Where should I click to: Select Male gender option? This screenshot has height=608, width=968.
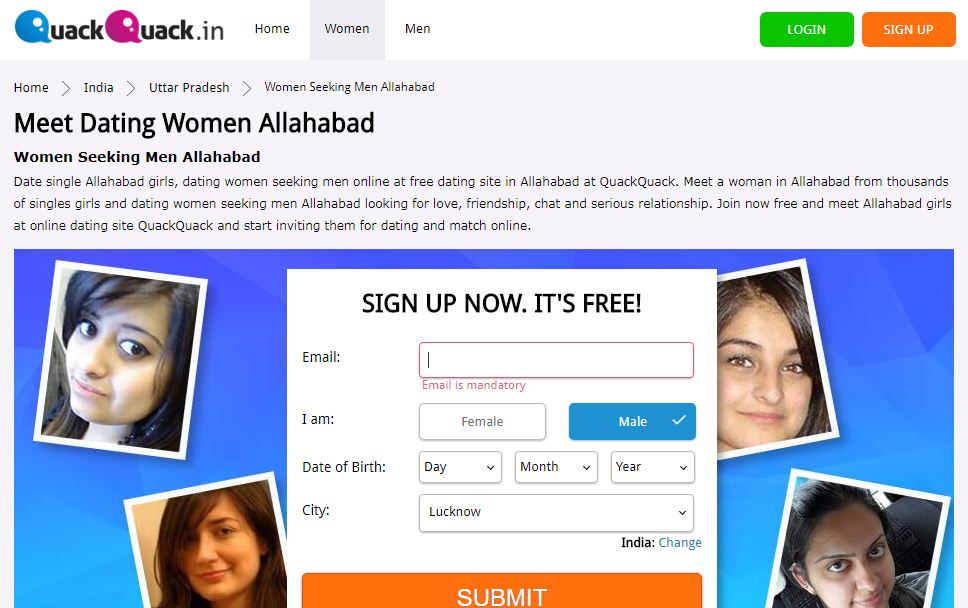point(632,422)
